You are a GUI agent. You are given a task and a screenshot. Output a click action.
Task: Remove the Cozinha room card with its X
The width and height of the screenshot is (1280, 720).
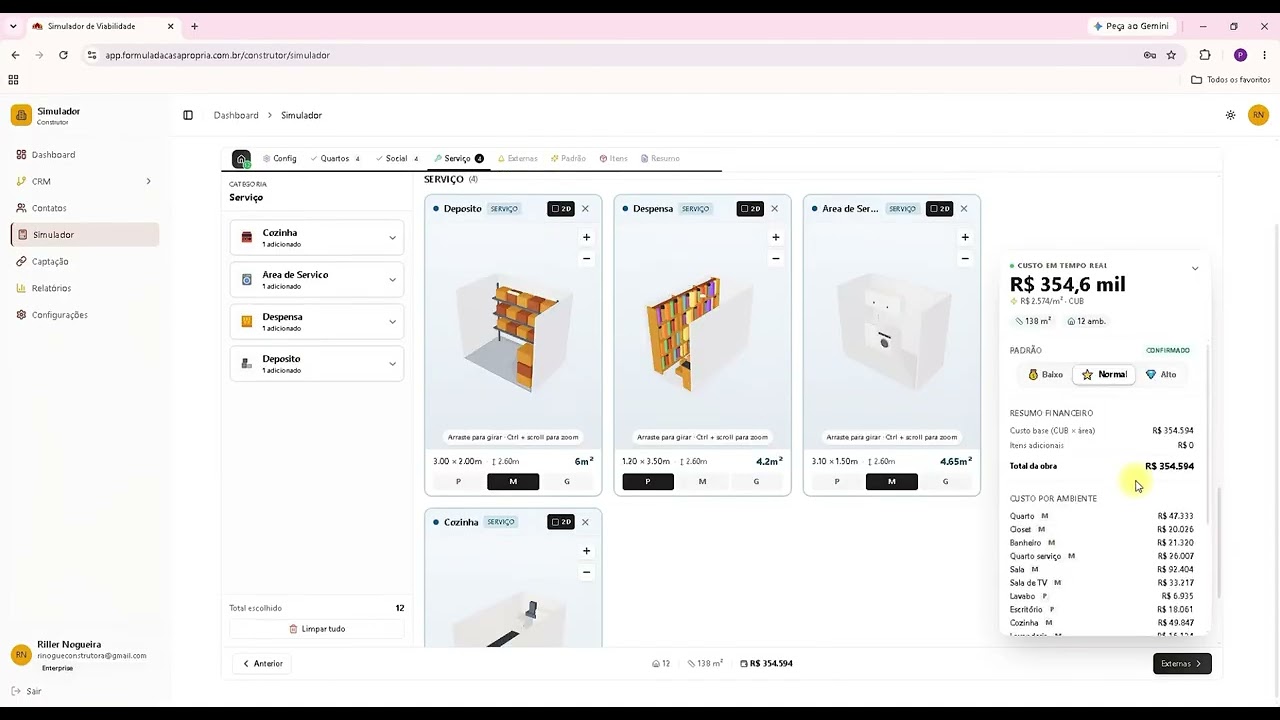(585, 522)
